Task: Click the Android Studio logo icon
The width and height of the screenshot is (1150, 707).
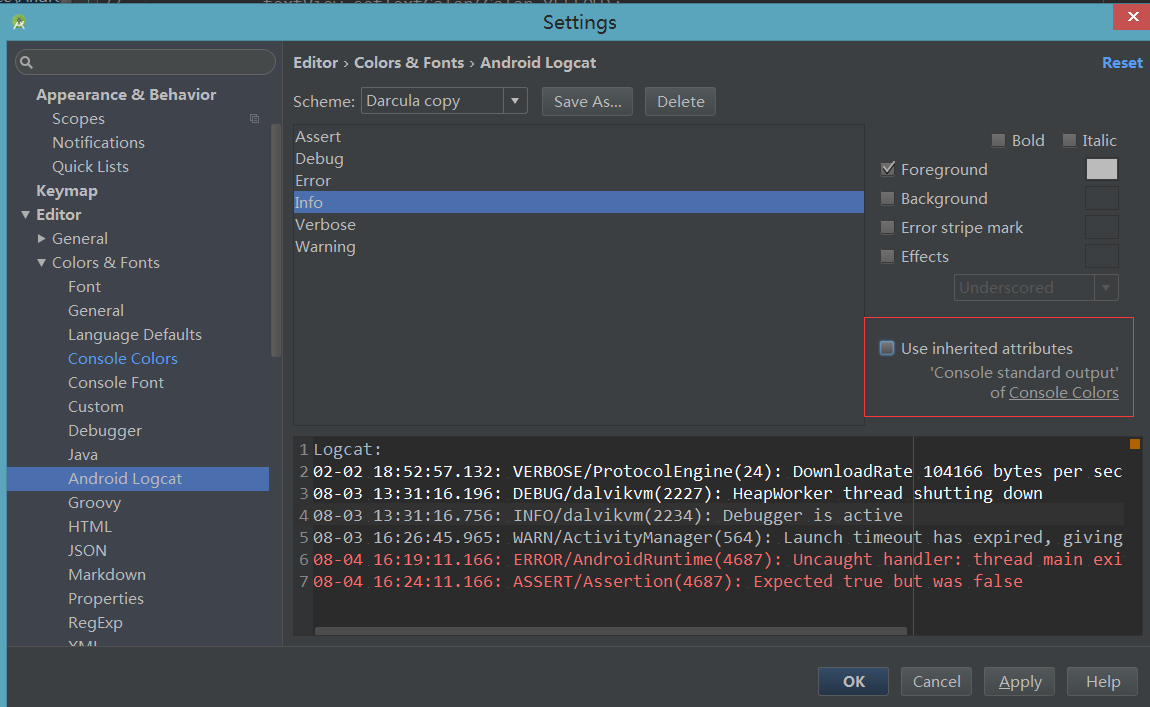Action: [19, 23]
